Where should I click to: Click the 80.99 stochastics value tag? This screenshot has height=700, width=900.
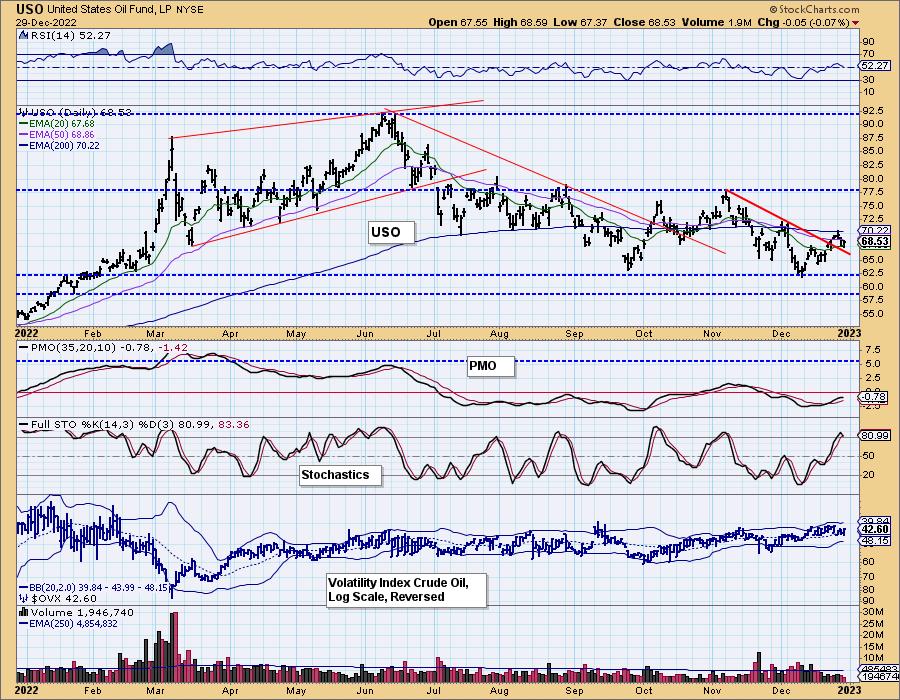875,435
